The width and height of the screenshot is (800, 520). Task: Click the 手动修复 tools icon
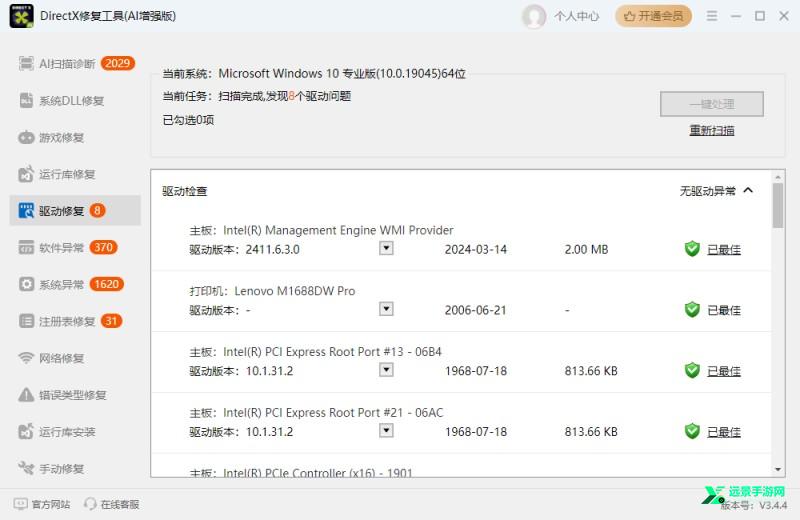click(26, 468)
